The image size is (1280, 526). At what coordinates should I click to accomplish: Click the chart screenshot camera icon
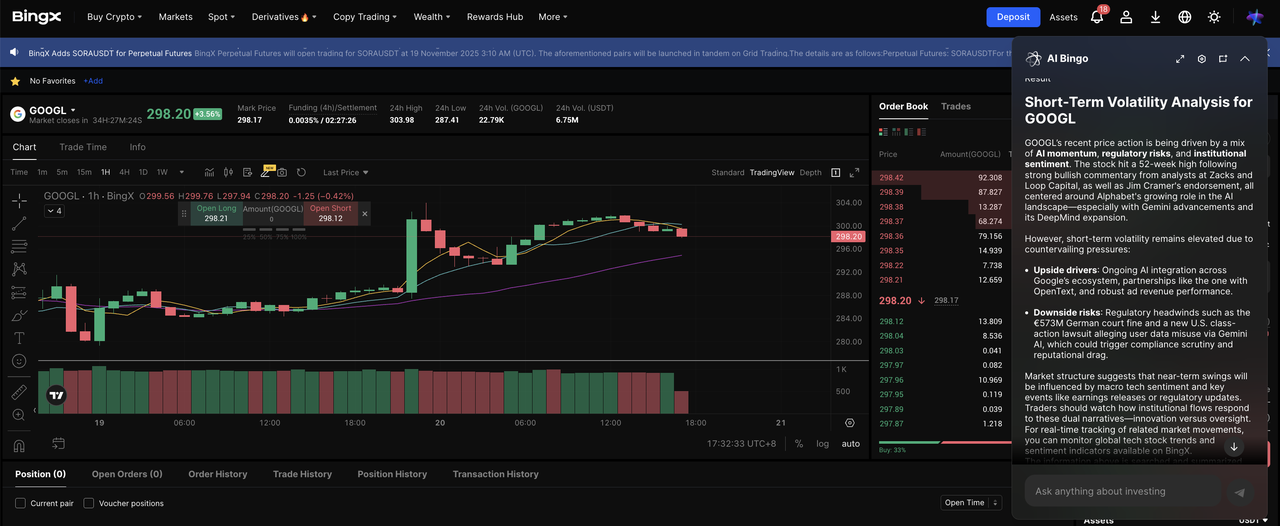(x=282, y=173)
